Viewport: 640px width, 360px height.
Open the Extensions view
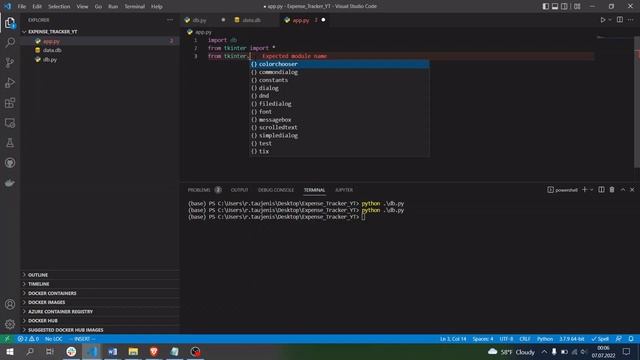(x=10, y=102)
